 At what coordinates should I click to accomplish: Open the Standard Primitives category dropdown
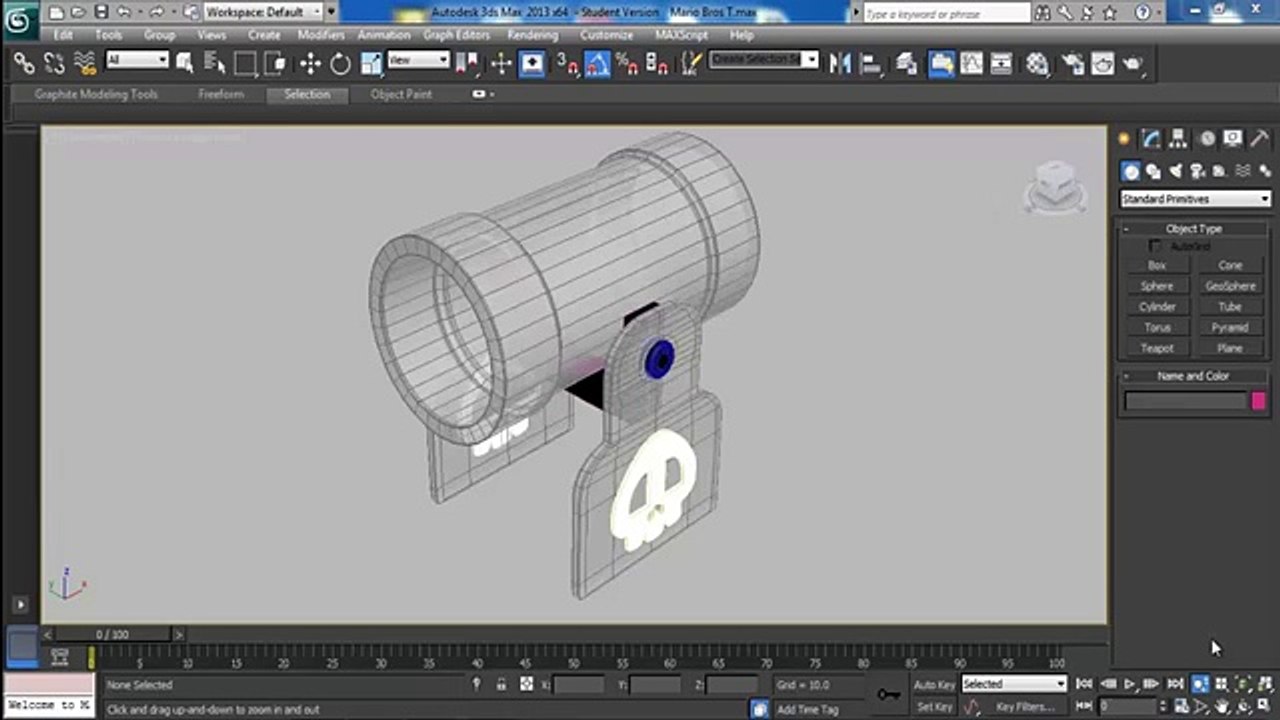click(1195, 199)
